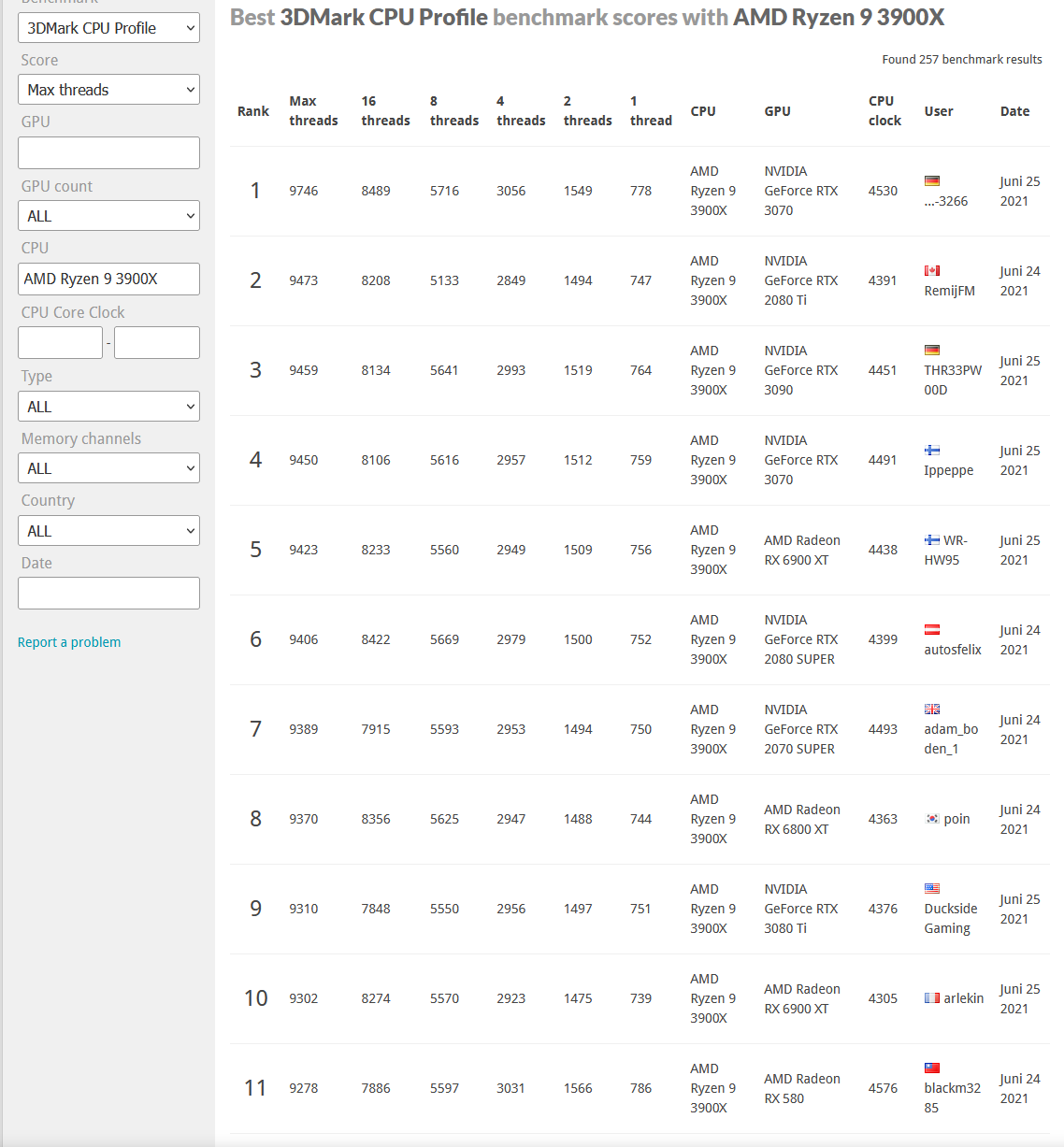Open the Score dropdown showing Max threads
The image size is (1064, 1147).
tap(108, 90)
